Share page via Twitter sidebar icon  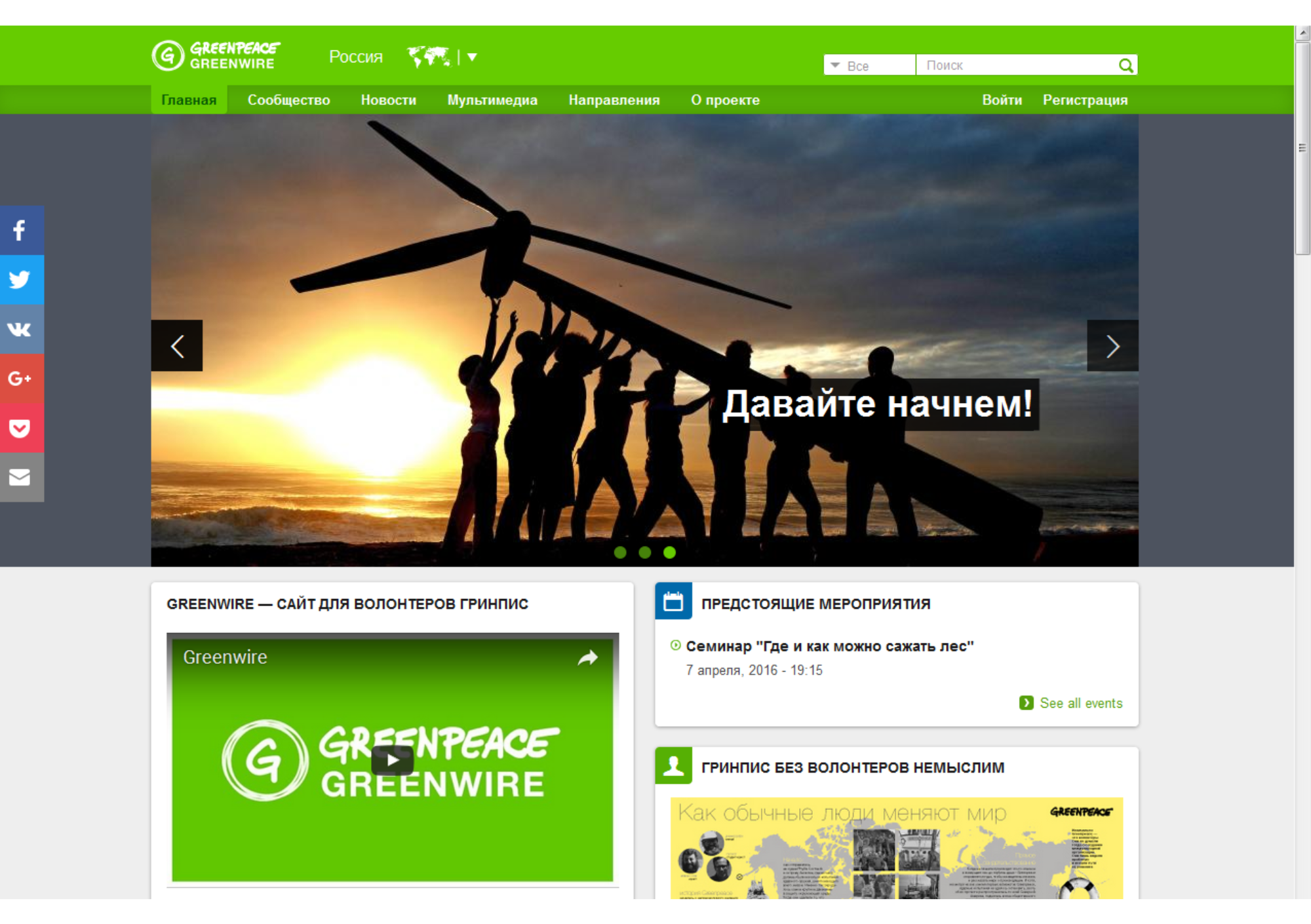tap(20, 279)
